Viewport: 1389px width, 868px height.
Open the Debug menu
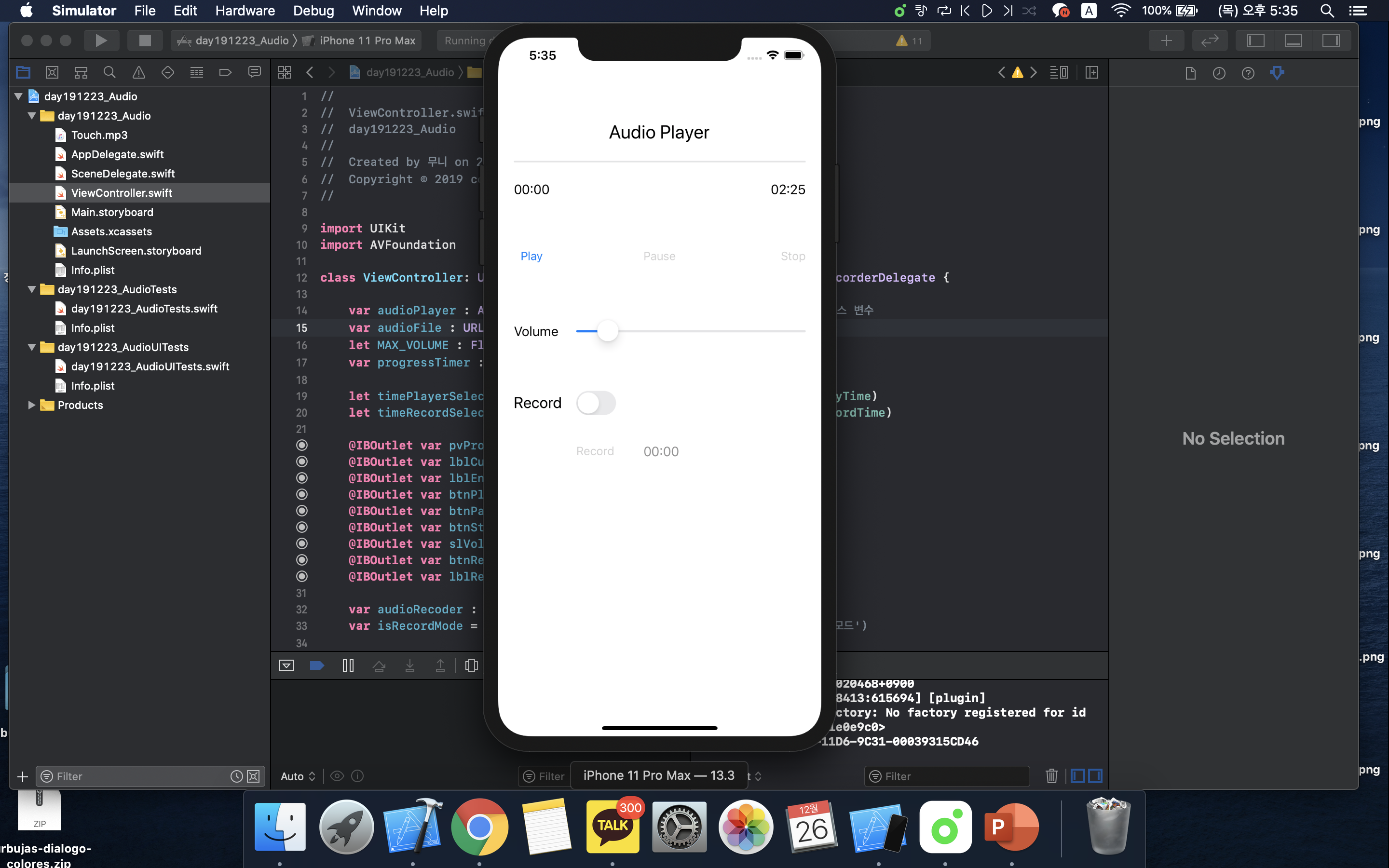pos(313,10)
